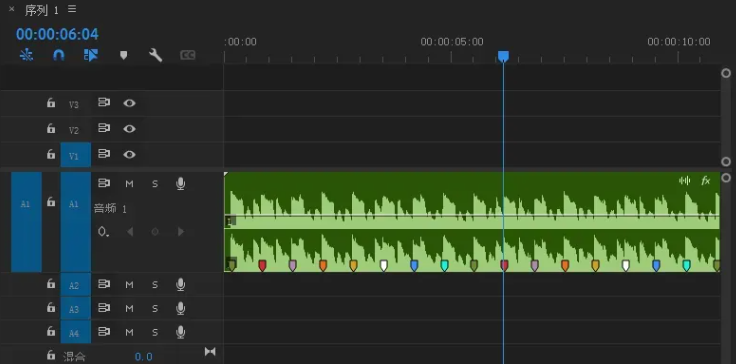Click the insert-sequences-as-nests icon
The image size is (736, 364).
pyautogui.click(x=26, y=55)
